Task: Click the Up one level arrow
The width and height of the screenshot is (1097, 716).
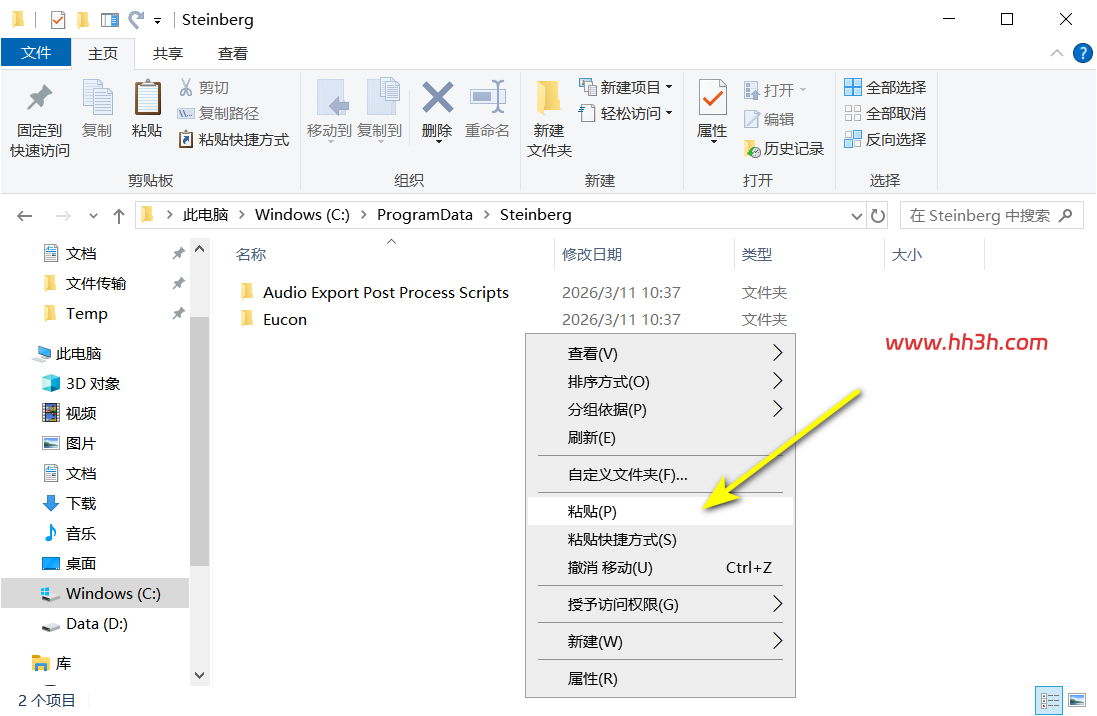Action: (x=119, y=216)
